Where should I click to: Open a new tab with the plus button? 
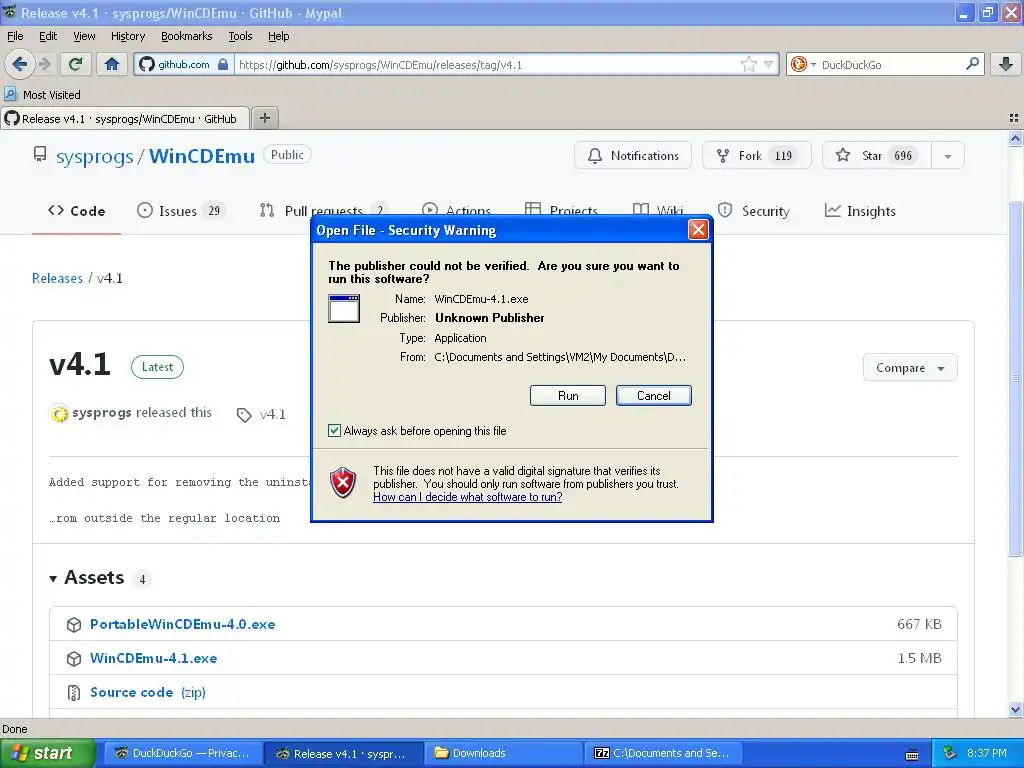tap(264, 118)
